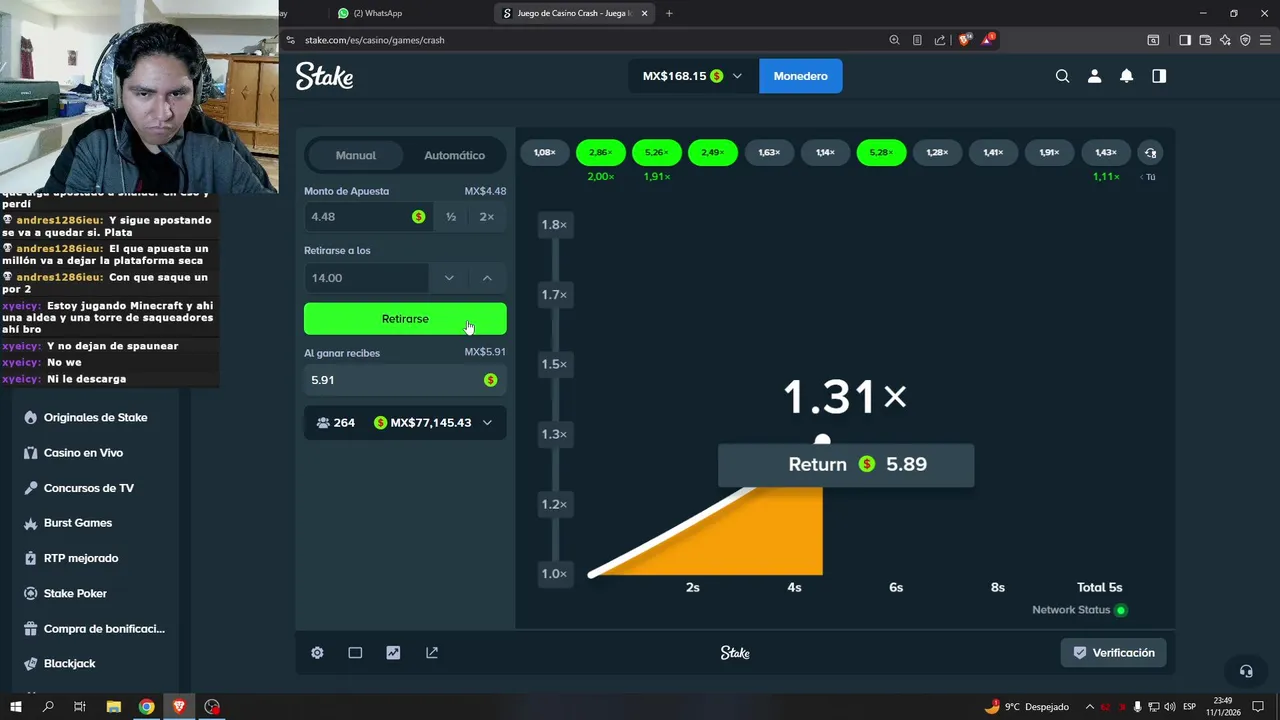Double the bet with 2× button
1280x720 pixels.
pyautogui.click(x=487, y=217)
